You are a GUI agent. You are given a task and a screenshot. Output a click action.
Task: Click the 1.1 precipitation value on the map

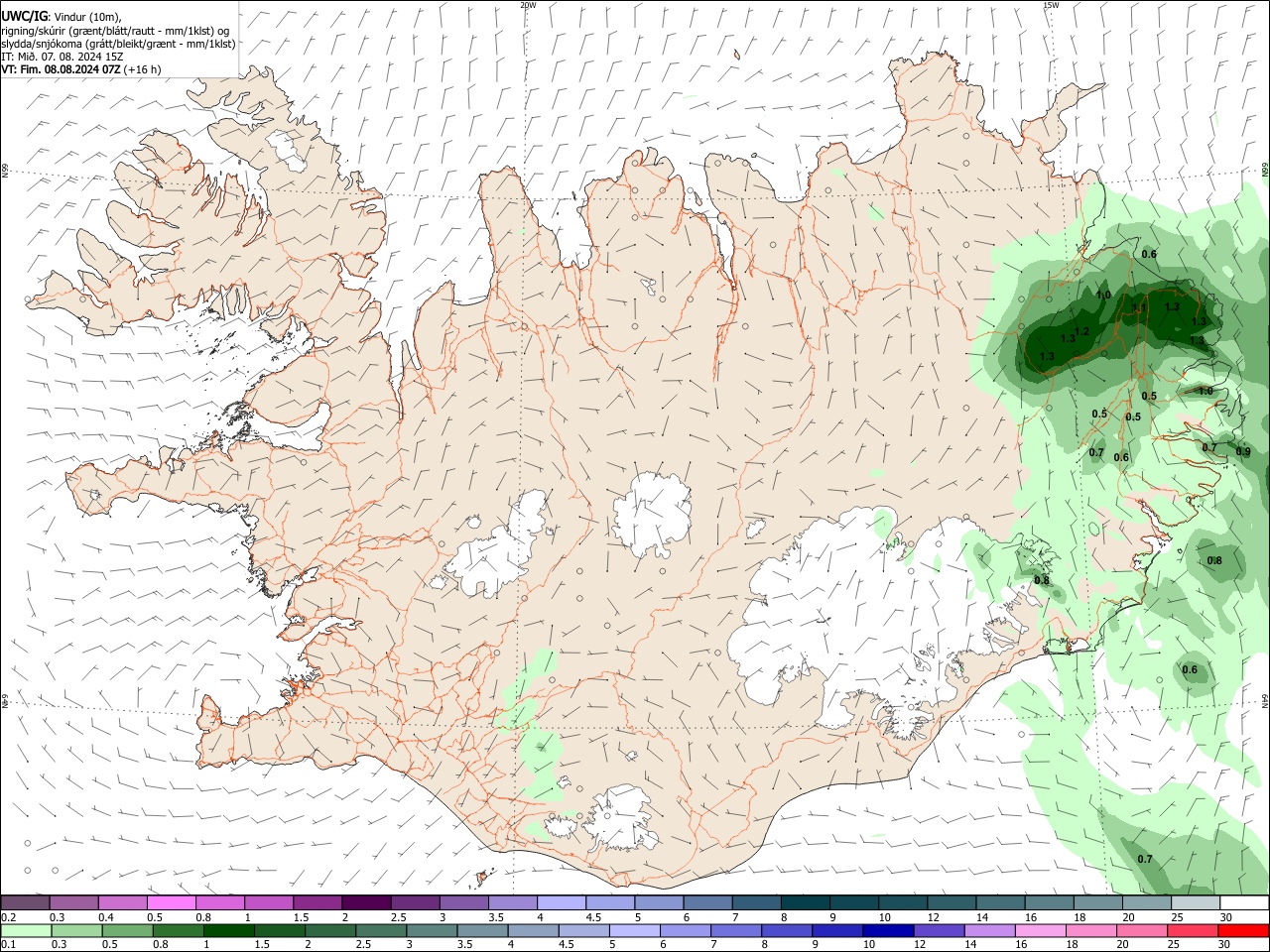click(1140, 308)
